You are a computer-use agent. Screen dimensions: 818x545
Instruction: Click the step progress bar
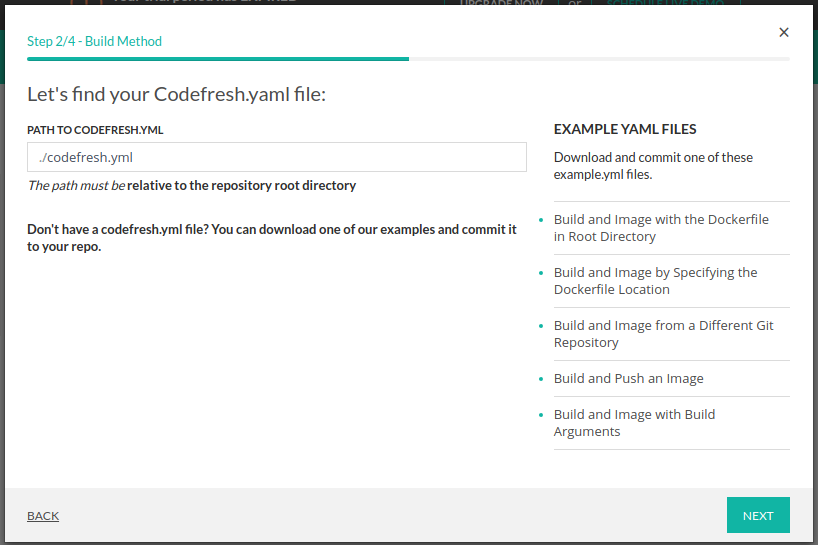pos(408,59)
